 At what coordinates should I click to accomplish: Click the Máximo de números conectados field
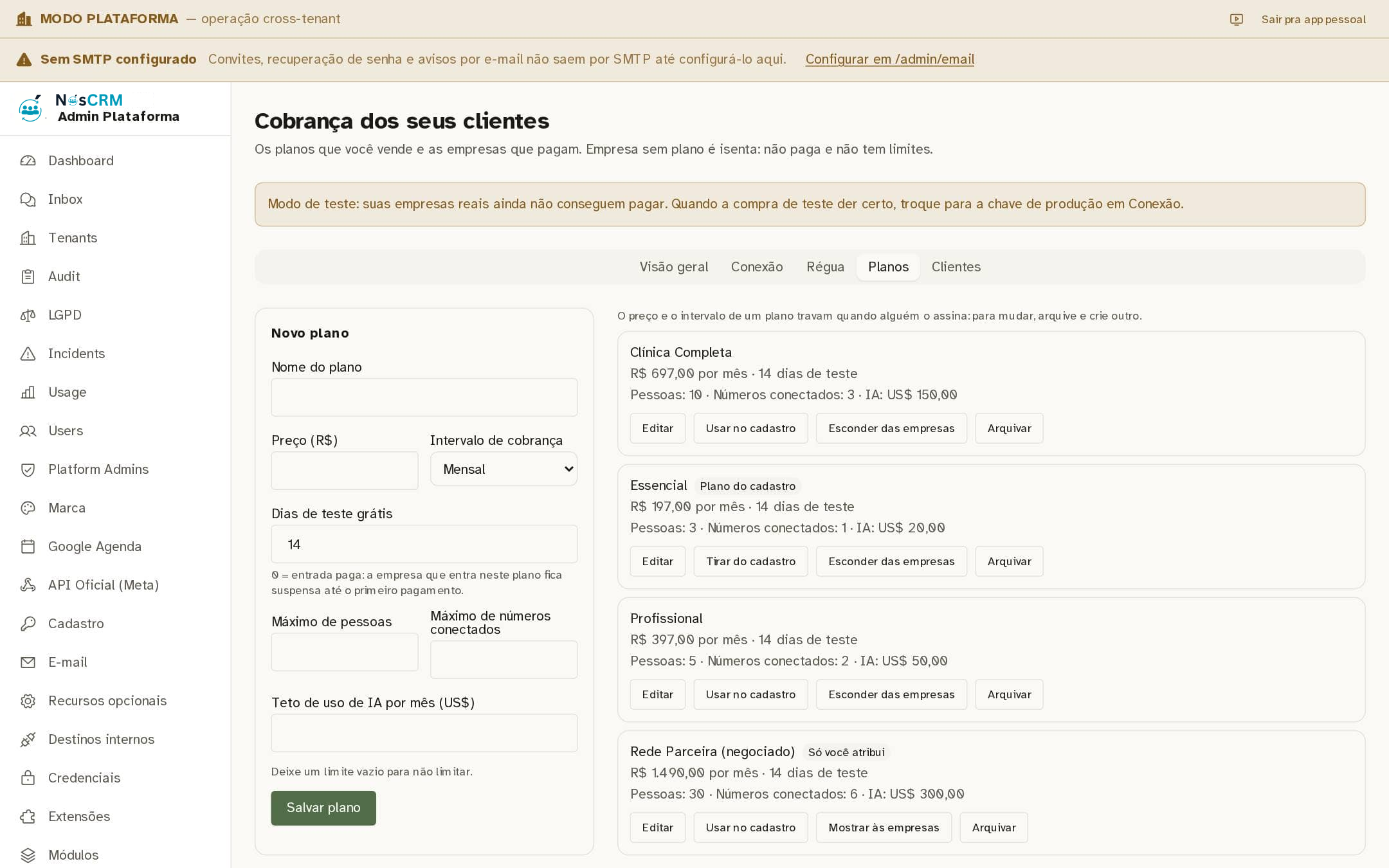pyautogui.click(x=504, y=659)
